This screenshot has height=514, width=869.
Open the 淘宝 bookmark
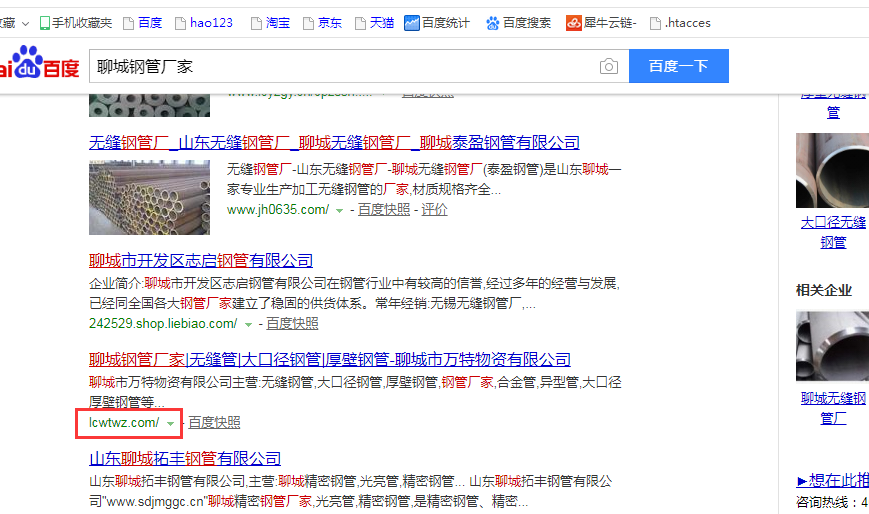tap(270, 23)
